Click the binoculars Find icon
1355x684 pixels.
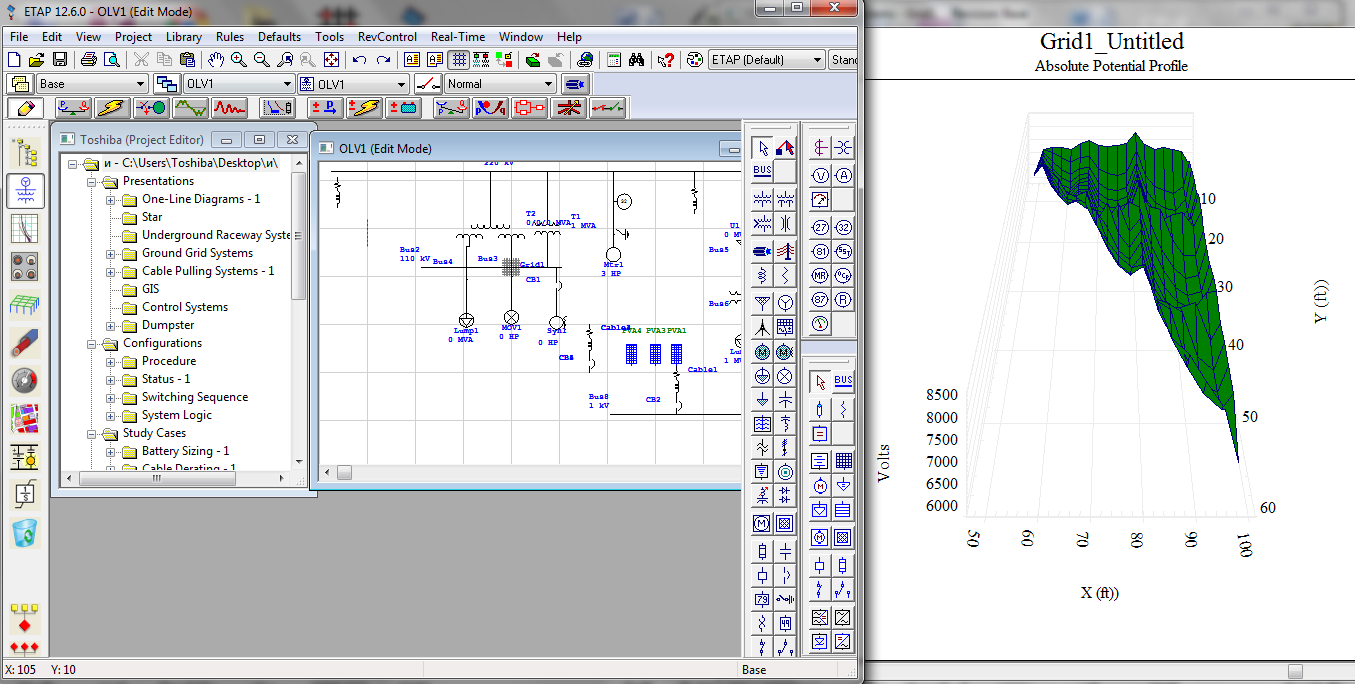tap(636, 60)
